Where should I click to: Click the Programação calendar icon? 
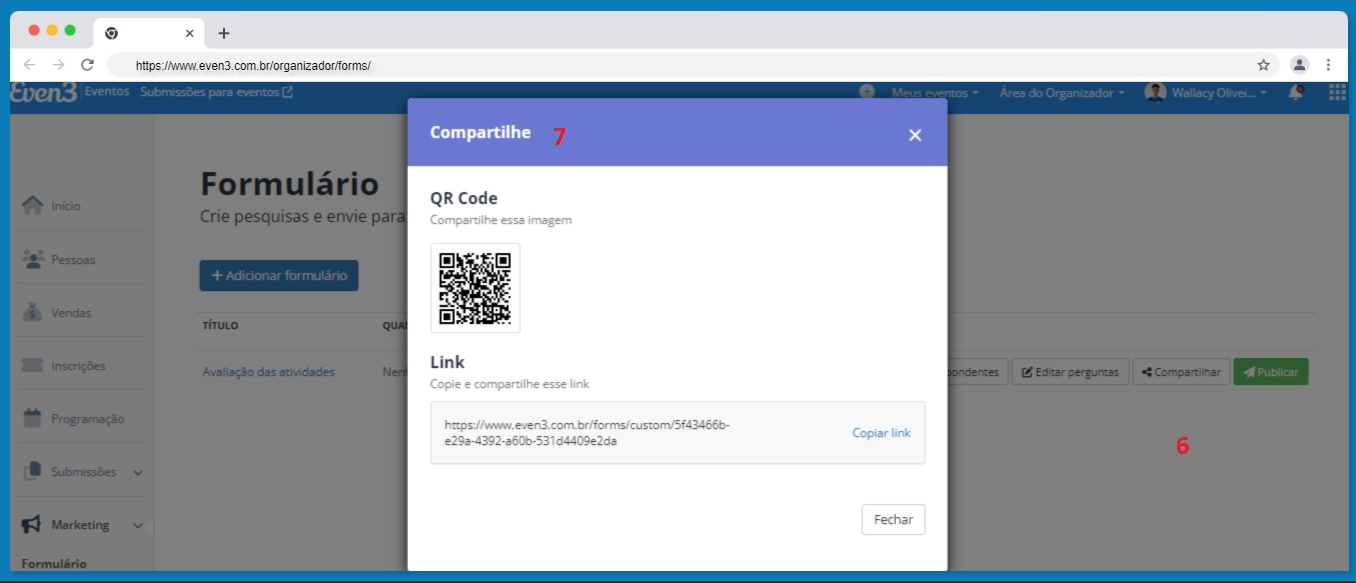tap(33, 418)
